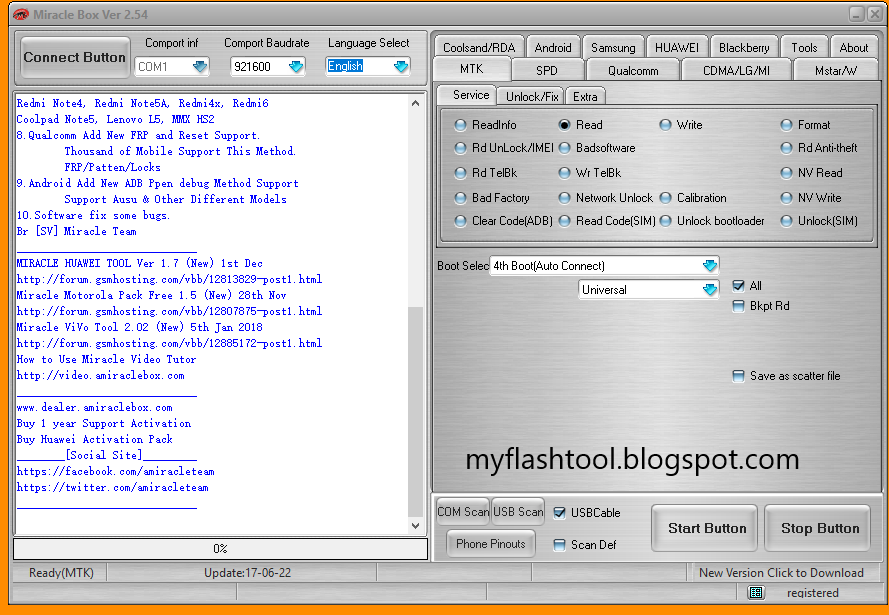Open the About tab
The height and width of the screenshot is (615, 889).
[853, 48]
